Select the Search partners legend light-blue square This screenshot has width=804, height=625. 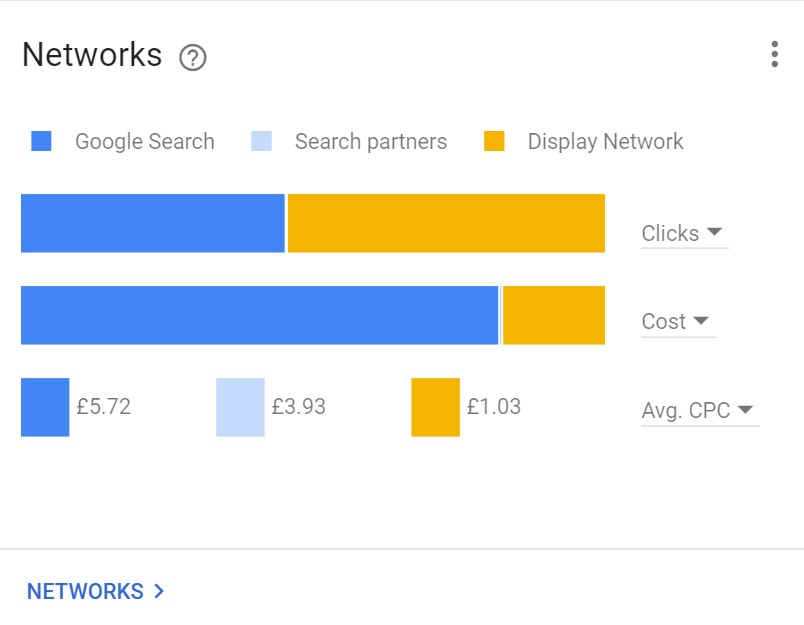point(261,141)
